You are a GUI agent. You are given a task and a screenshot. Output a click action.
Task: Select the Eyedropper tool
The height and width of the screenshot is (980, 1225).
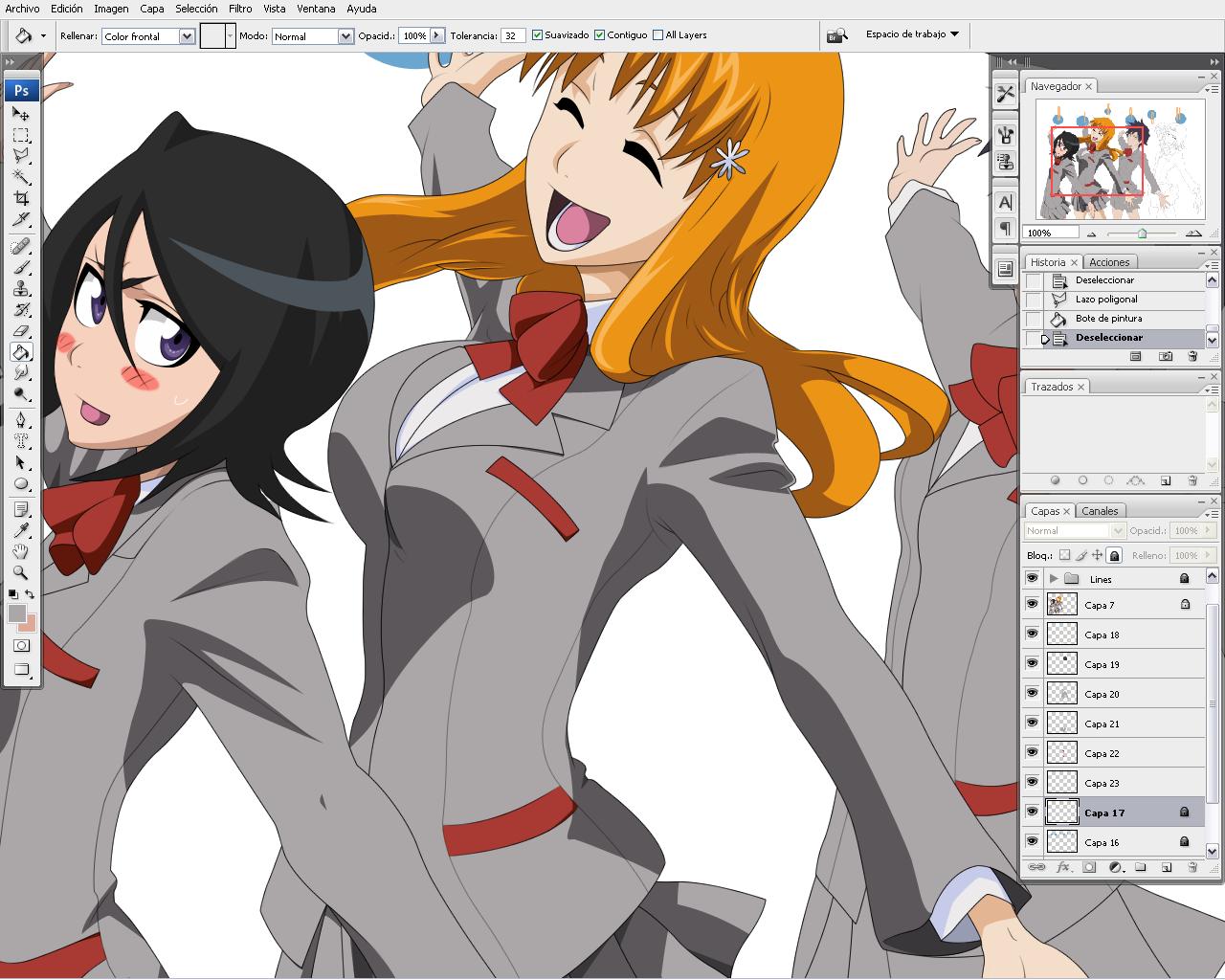(21, 531)
